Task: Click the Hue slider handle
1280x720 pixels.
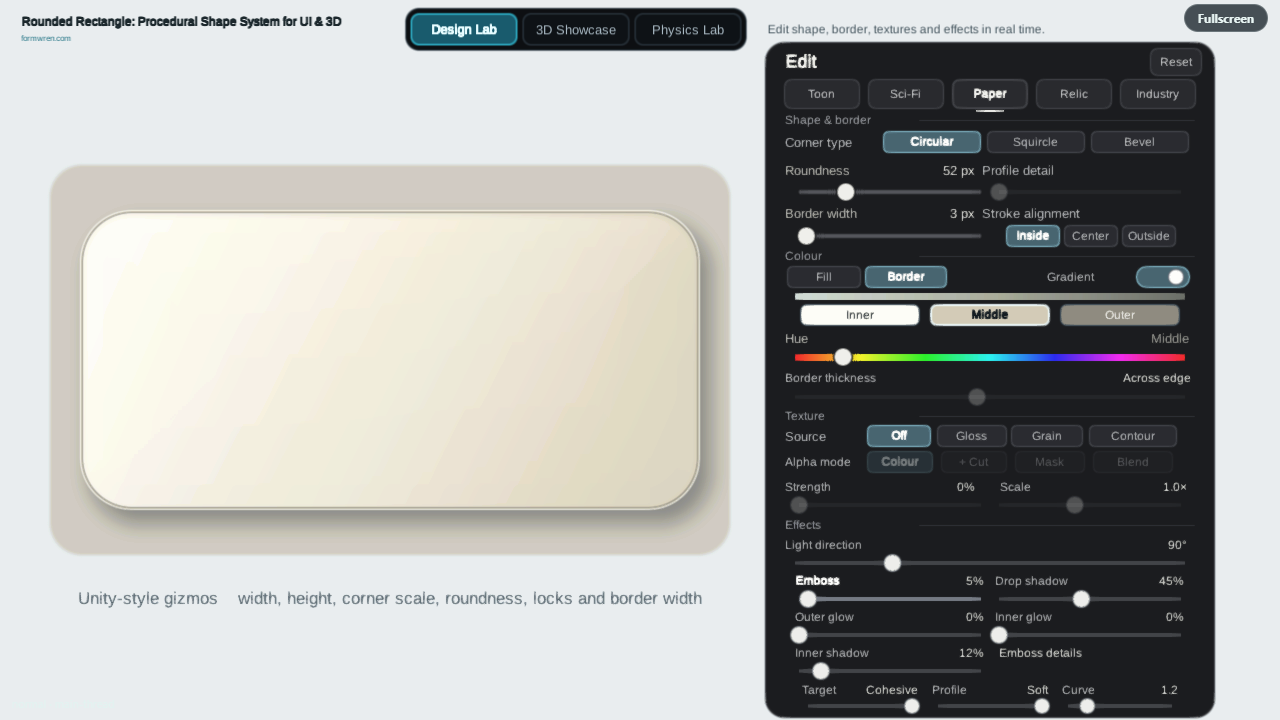Action: (x=843, y=357)
